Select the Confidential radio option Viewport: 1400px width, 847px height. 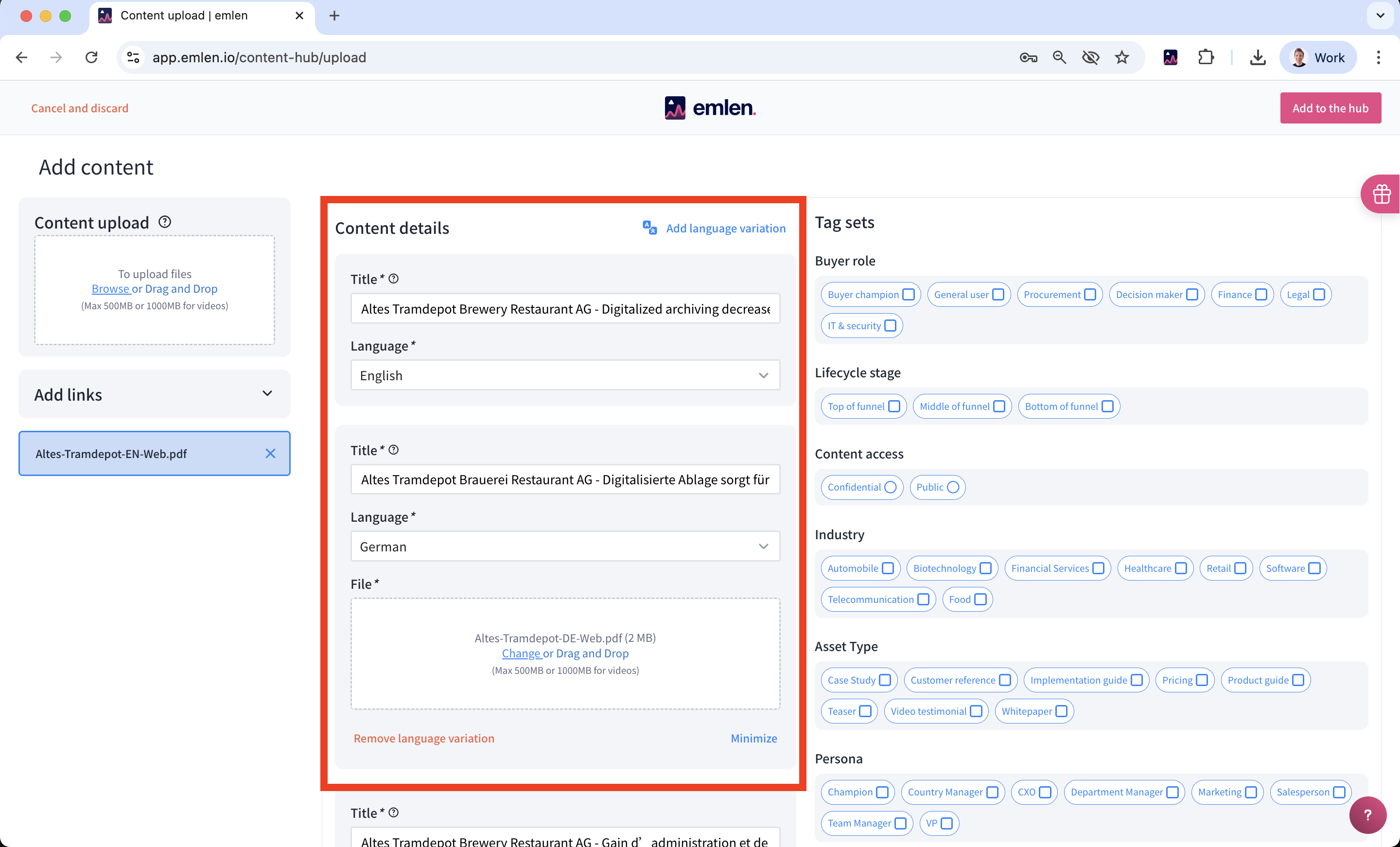pyautogui.click(x=891, y=487)
